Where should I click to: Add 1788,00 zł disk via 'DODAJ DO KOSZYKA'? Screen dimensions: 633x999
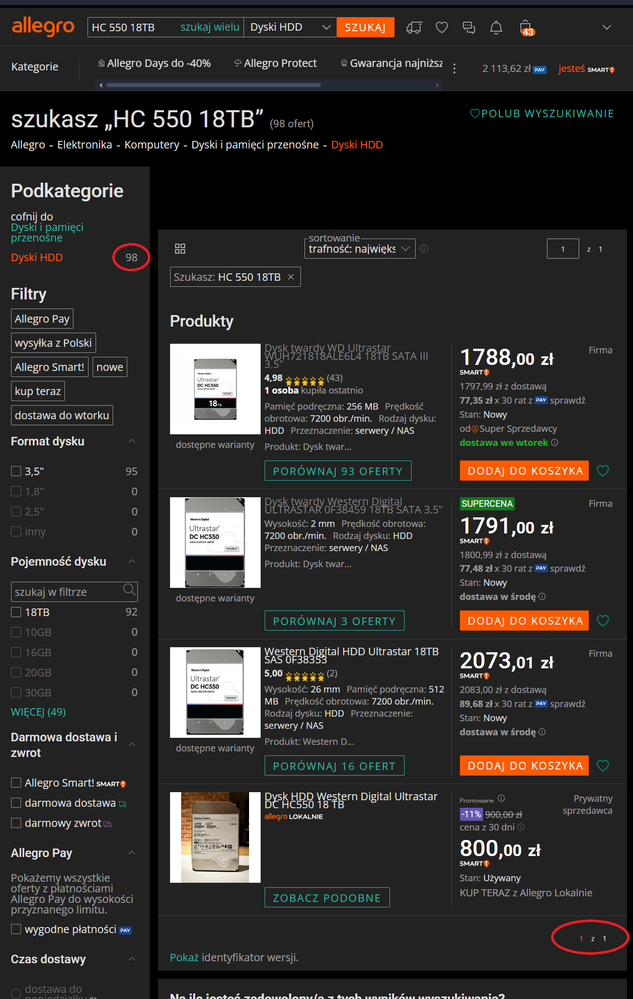click(524, 471)
